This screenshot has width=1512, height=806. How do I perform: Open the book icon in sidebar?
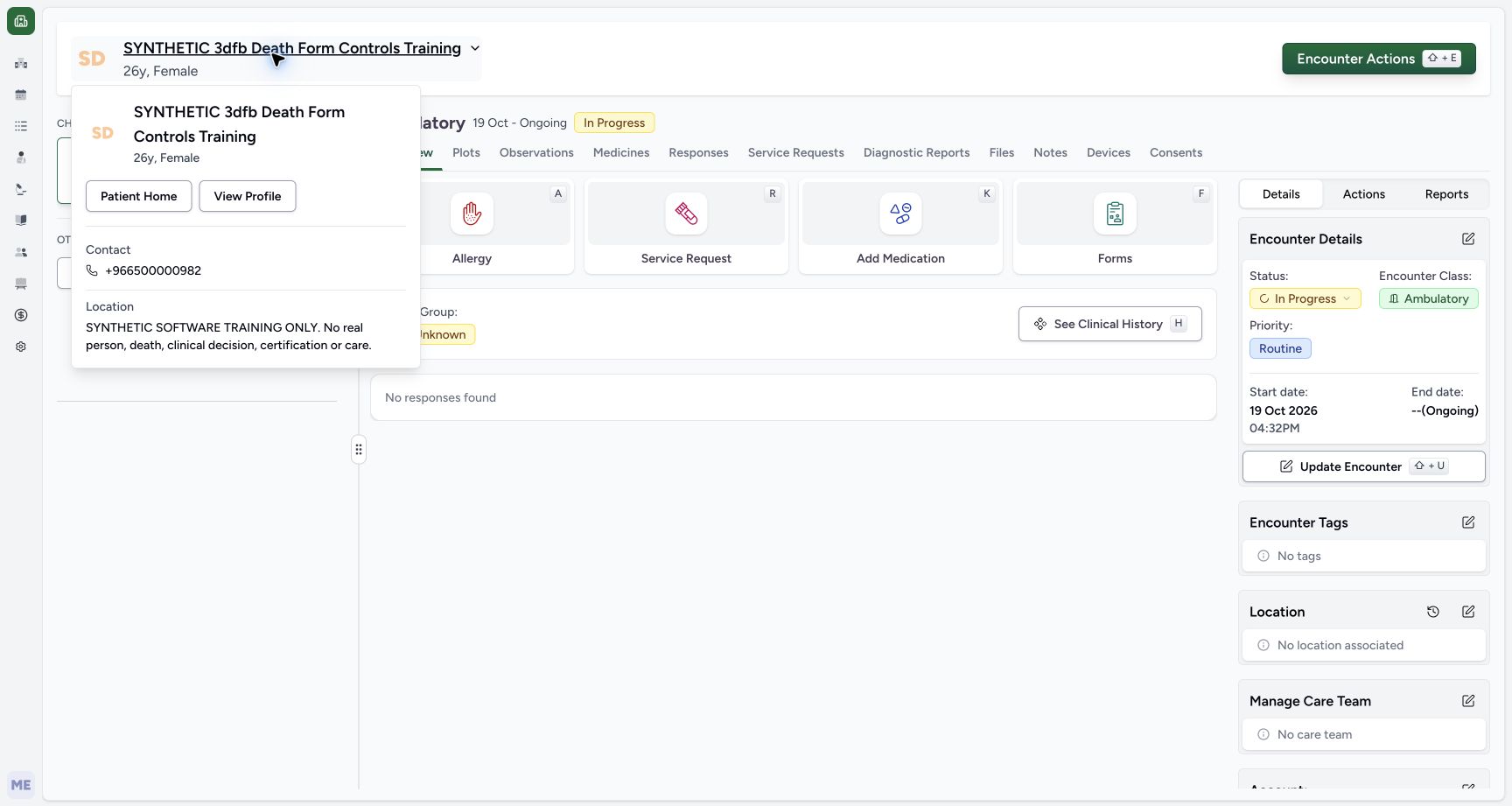21,221
